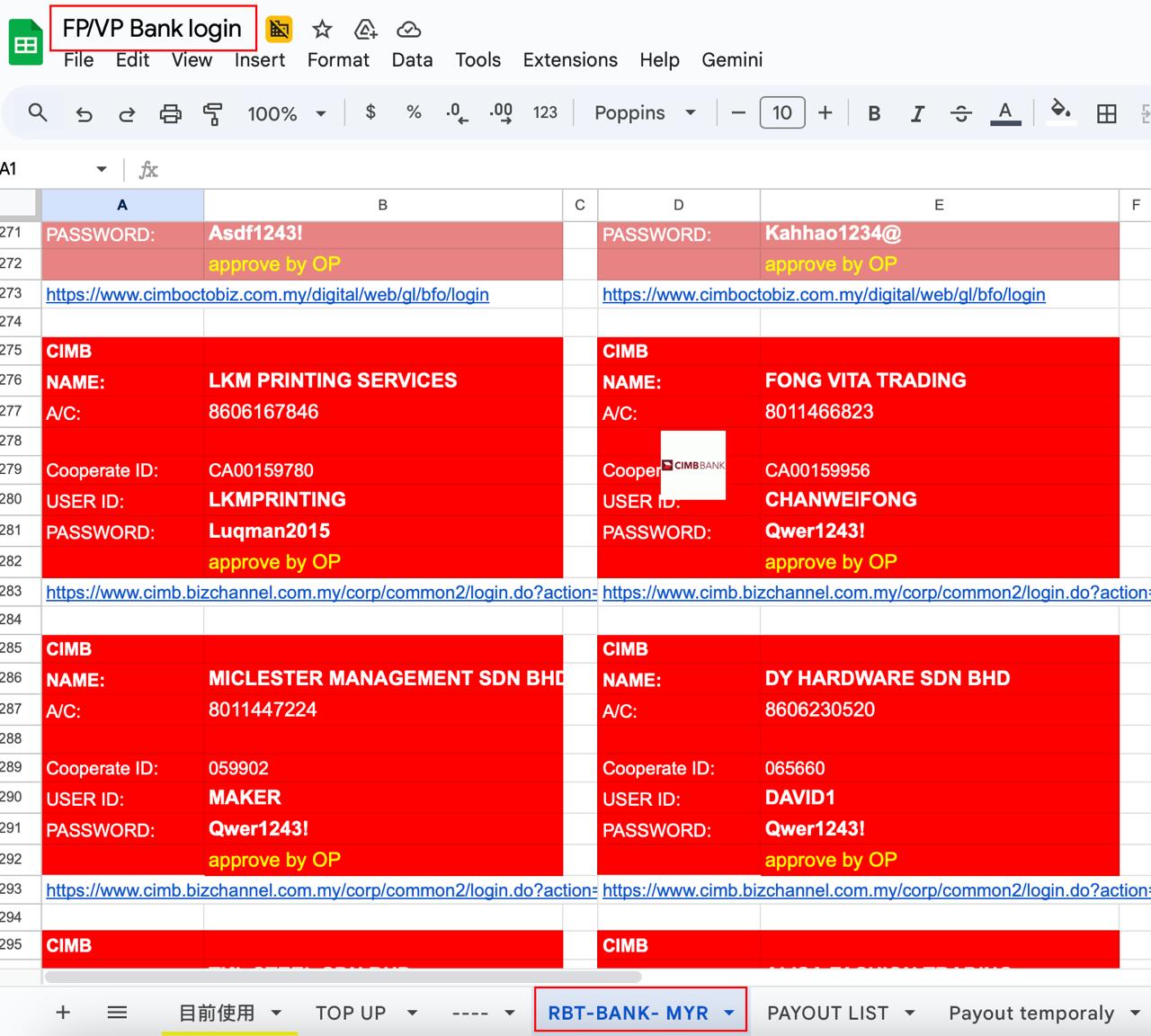Open the RBT-BANK- MYR tab dropdown arrow
Screen dimensions: 1151x1036
[x=729, y=1013]
